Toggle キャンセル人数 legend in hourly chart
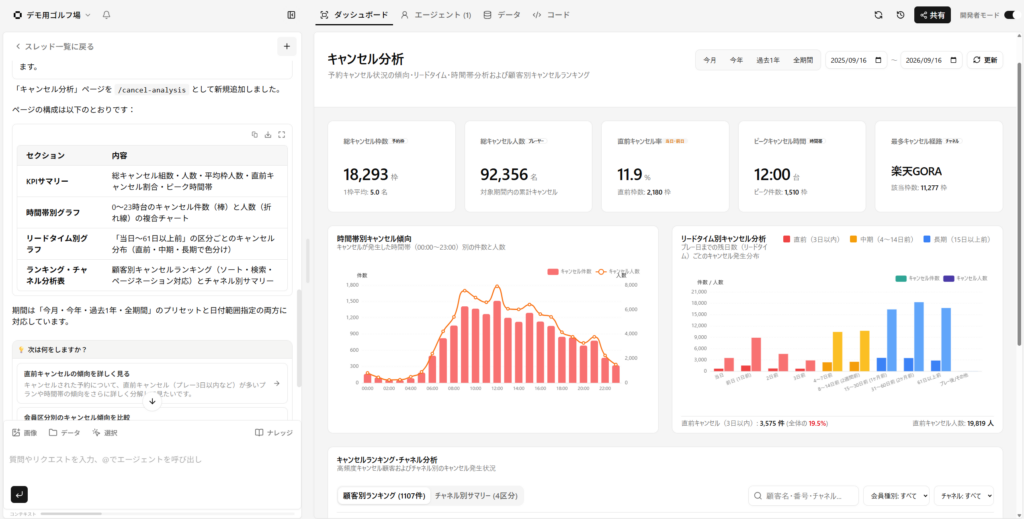This screenshot has height=519, width=1024. coord(620,271)
